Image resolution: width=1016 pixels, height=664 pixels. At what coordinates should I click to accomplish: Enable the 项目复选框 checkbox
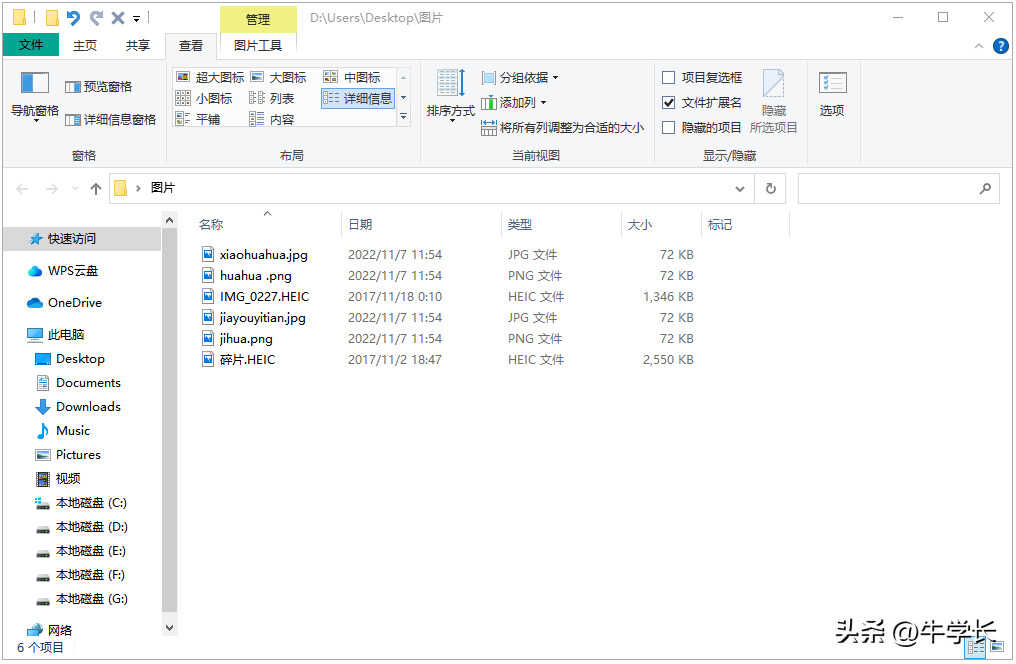click(669, 77)
